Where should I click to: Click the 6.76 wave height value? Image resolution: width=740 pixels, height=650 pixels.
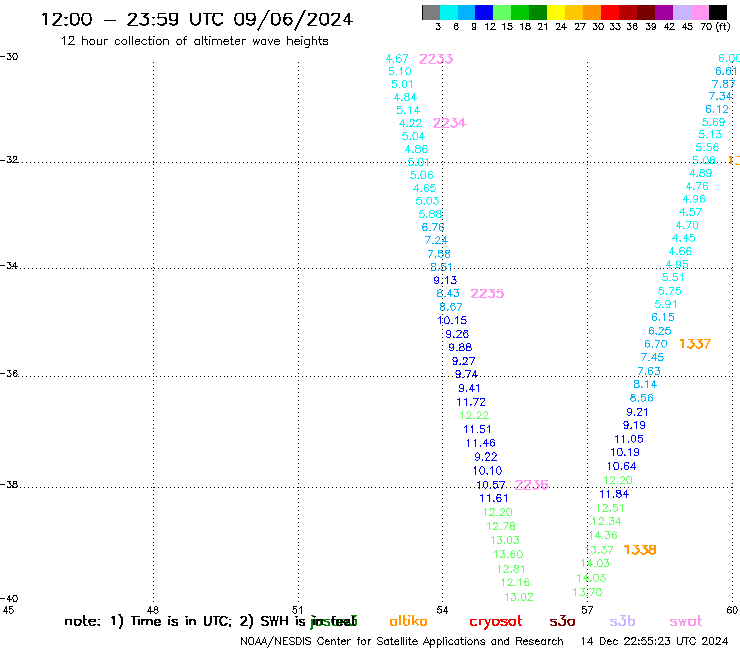click(433, 227)
